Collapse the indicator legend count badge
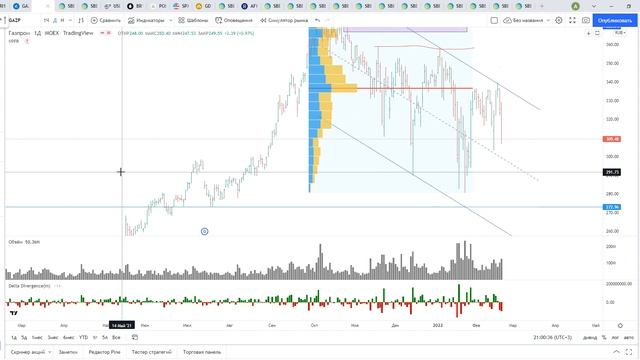 click(27, 41)
